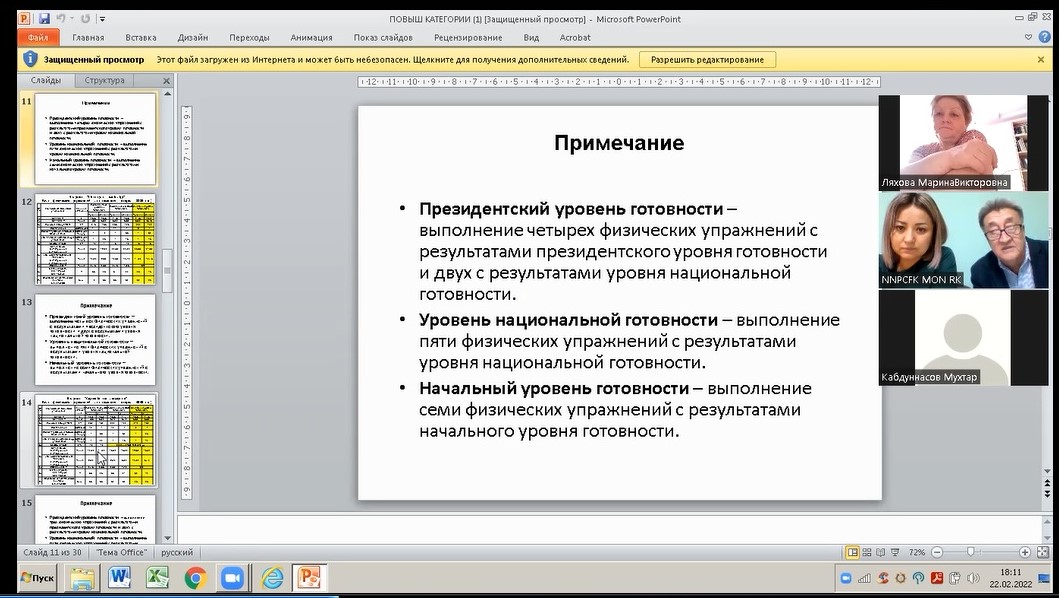This screenshot has height=598, width=1059.
Task: Click the русский language indicator
Action: point(177,552)
